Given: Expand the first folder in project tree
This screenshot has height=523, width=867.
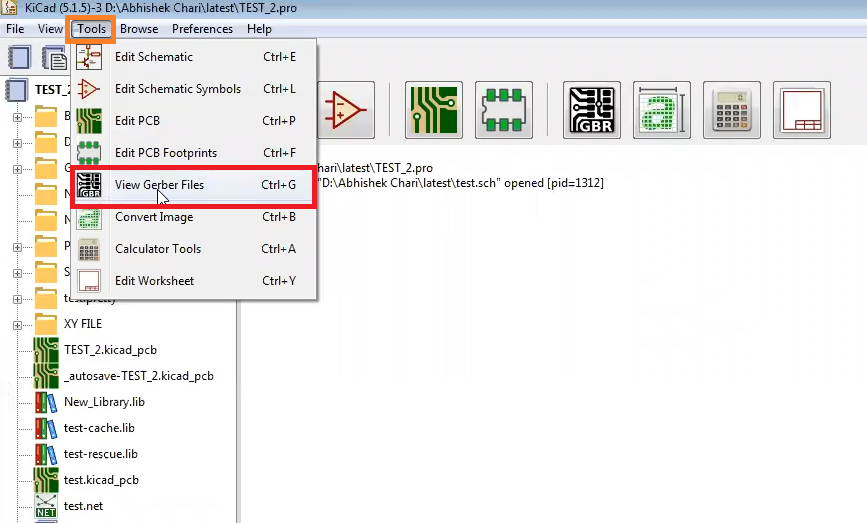Looking at the screenshot, I should 17,117.
